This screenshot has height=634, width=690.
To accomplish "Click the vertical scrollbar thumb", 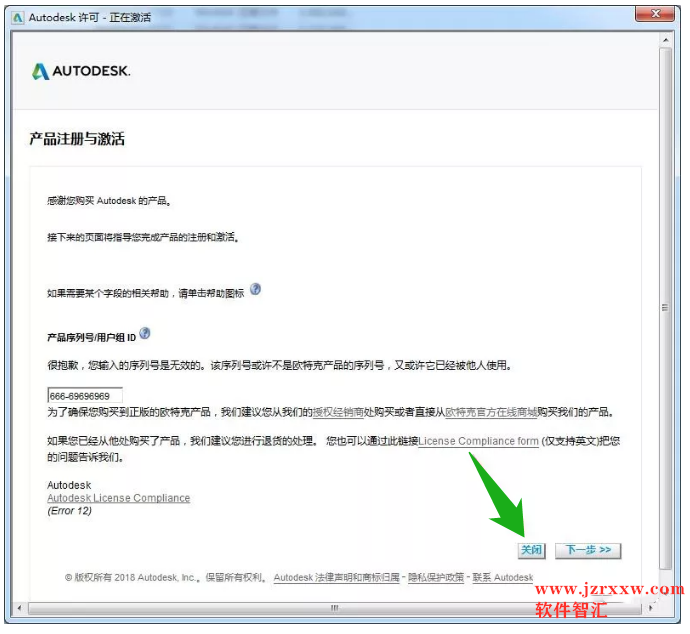I will point(665,308).
